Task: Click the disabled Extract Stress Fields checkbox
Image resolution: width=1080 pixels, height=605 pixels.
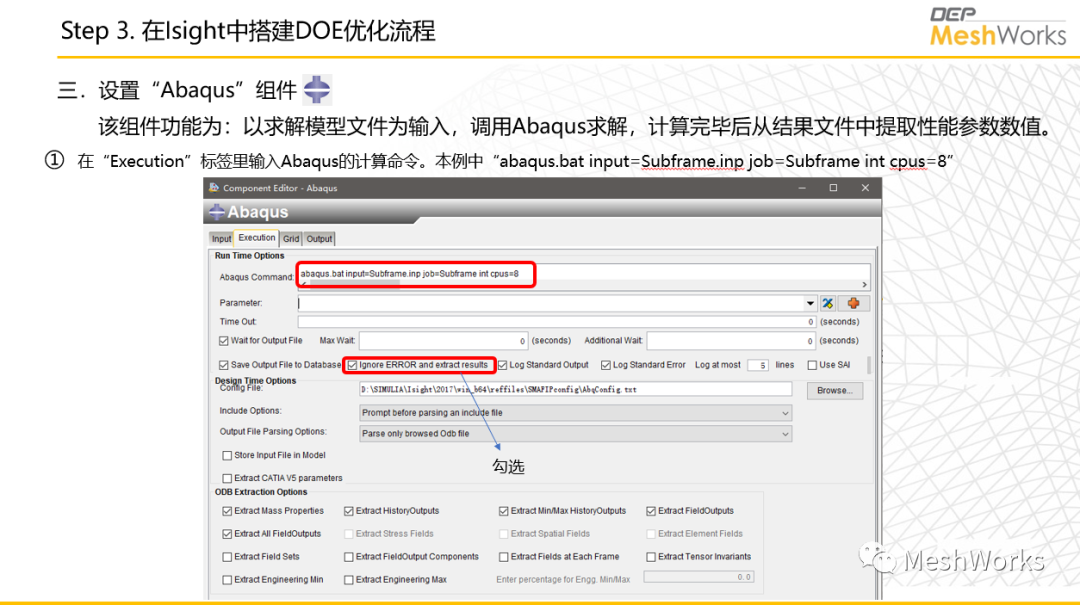Action: coord(349,534)
